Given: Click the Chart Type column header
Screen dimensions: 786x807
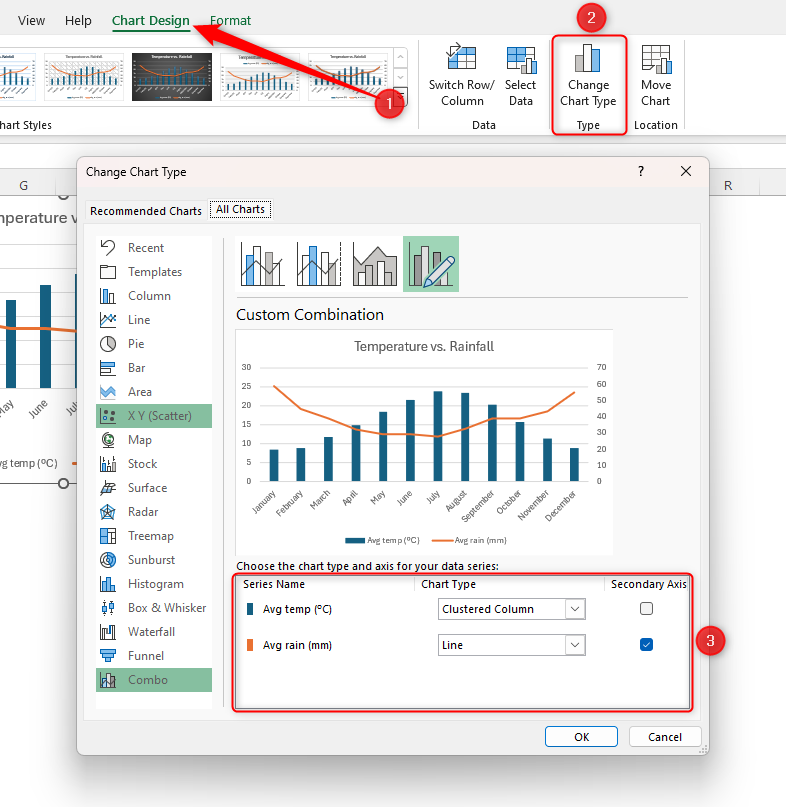Looking at the screenshot, I should pos(448,584).
